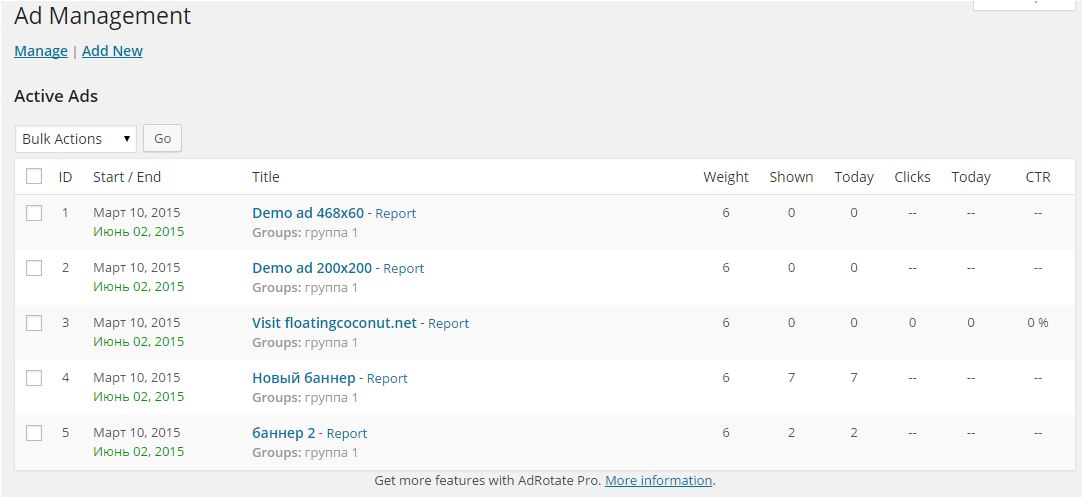Tick the select-all checkbox in table header
Viewport: 1083px width, 498px height.
click(34, 177)
